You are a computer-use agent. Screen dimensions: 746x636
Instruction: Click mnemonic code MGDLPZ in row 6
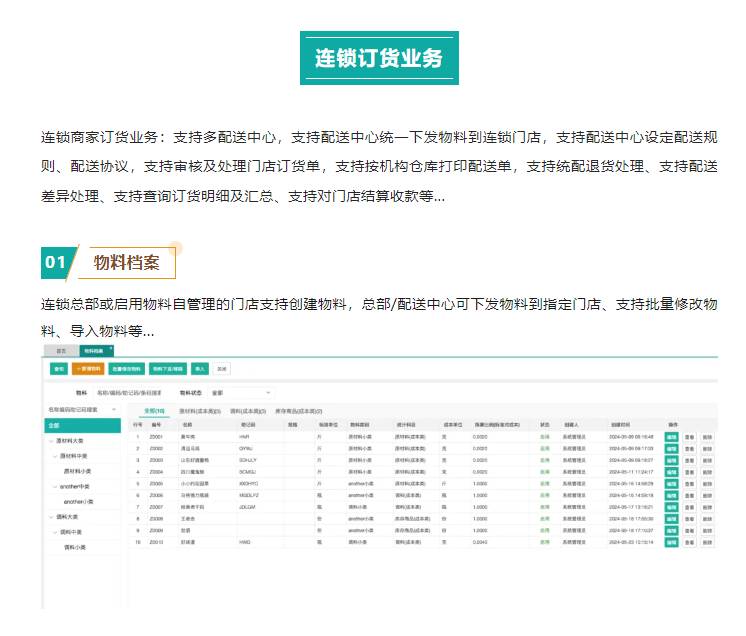(x=248, y=496)
